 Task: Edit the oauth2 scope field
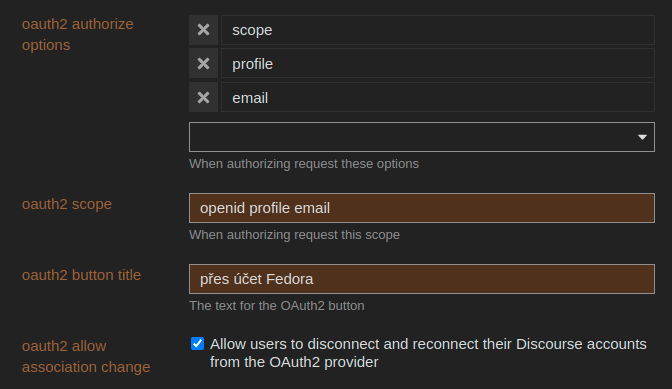pyautogui.click(x=422, y=208)
